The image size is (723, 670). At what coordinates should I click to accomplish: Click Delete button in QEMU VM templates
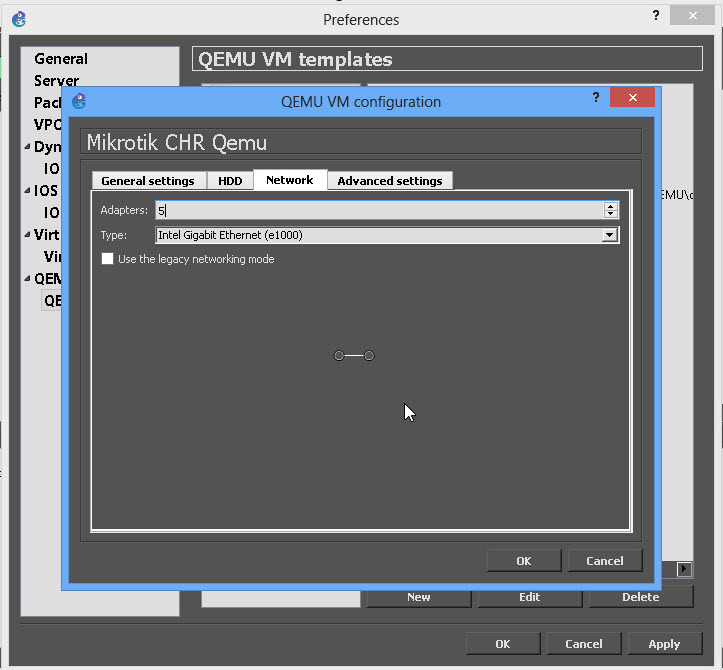click(x=640, y=597)
